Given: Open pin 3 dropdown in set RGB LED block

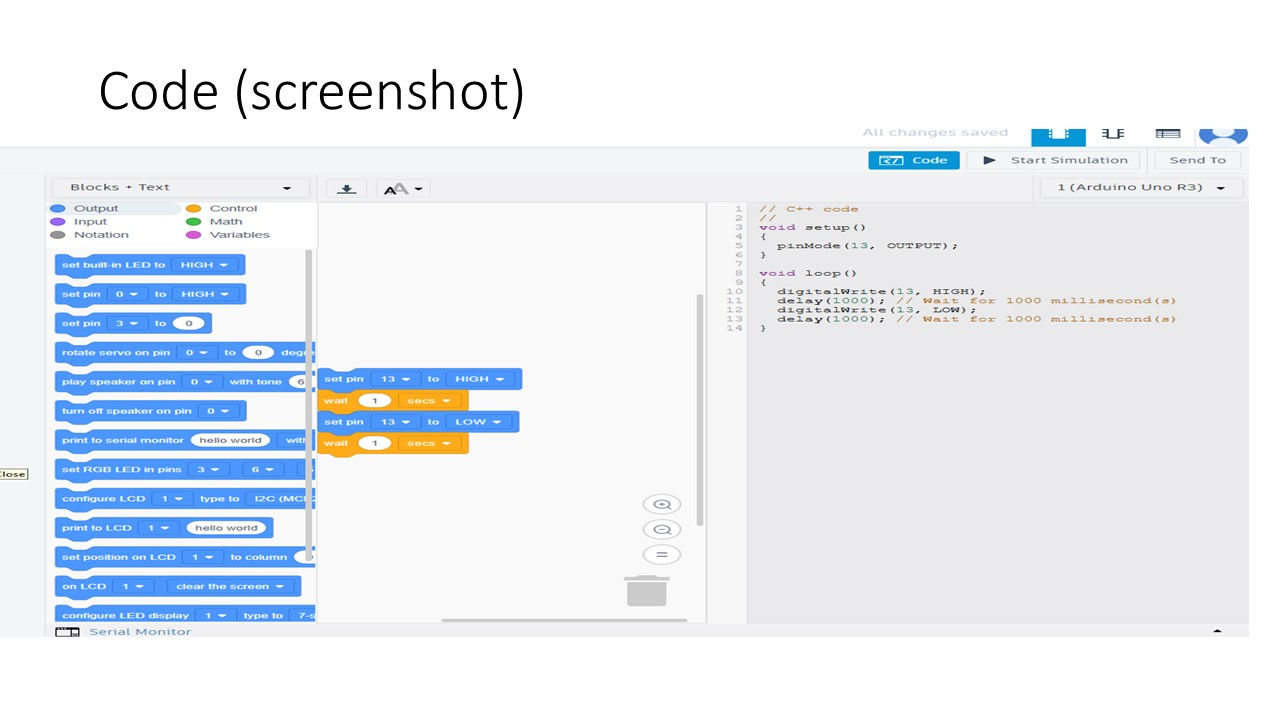Looking at the screenshot, I should coord(210,469).
